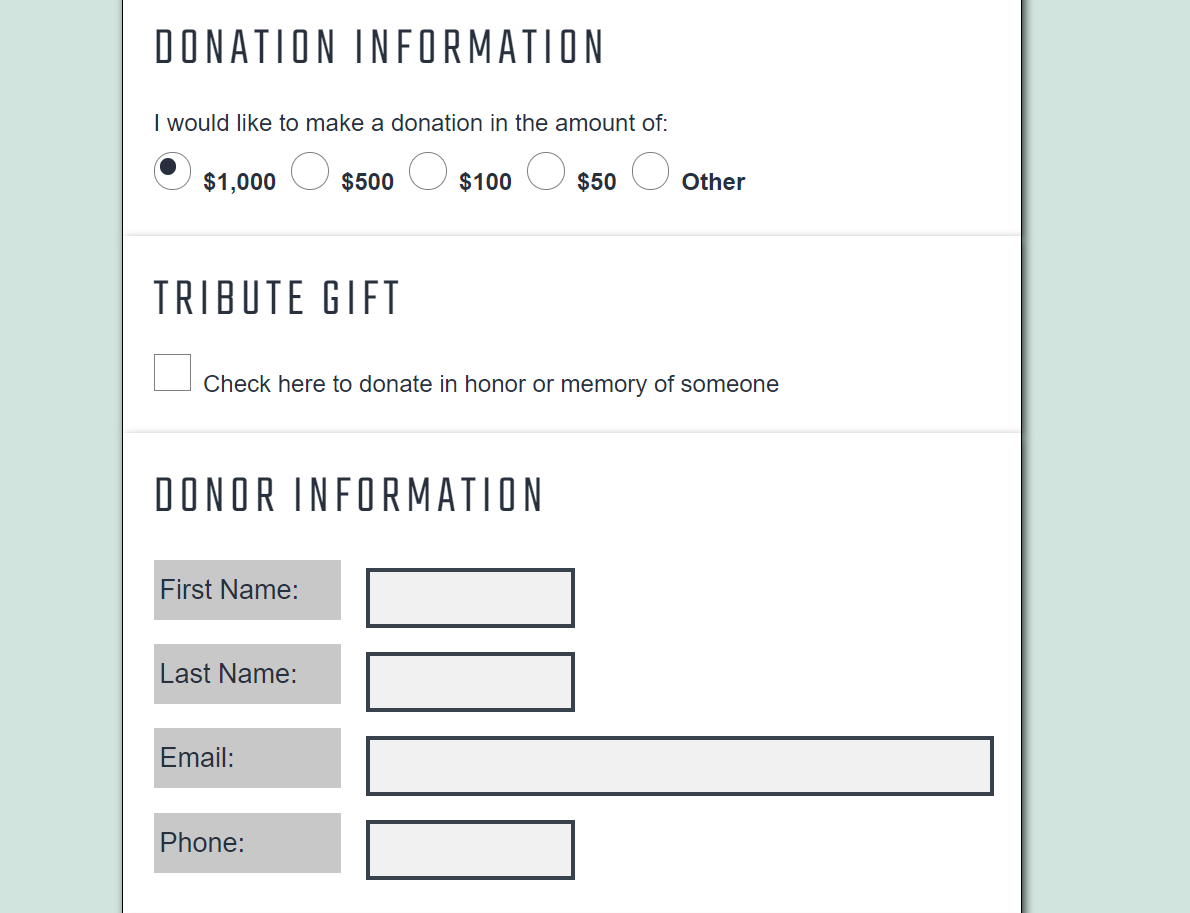Click the "$100" label text

[x=485, y=182]
